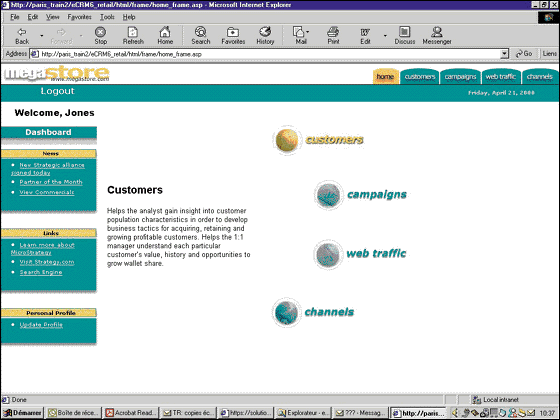Screen dimensions: 560x420
Task: Click into the address URL field
Action: [265, 54]
